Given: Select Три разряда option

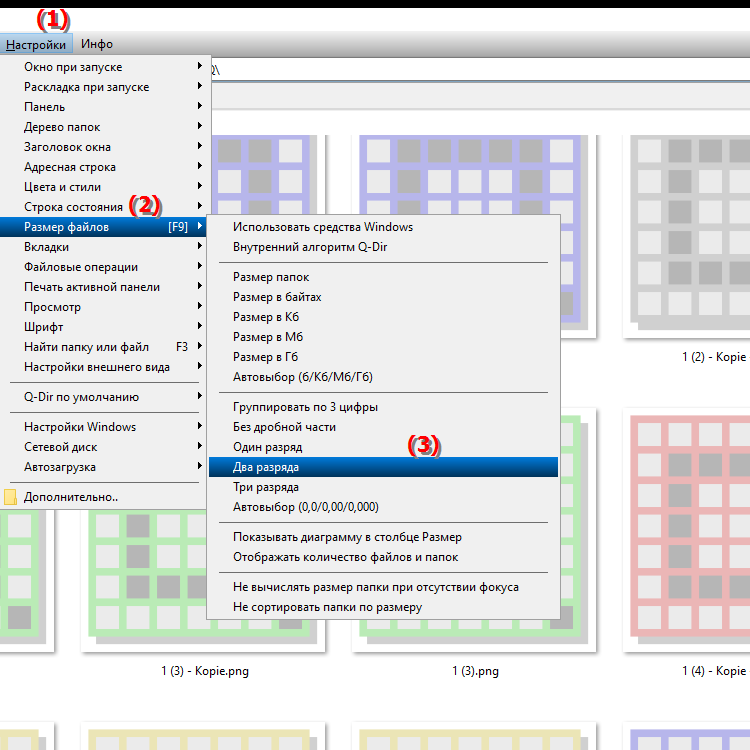Looking at the screenshot, I should tap(383, 487).
